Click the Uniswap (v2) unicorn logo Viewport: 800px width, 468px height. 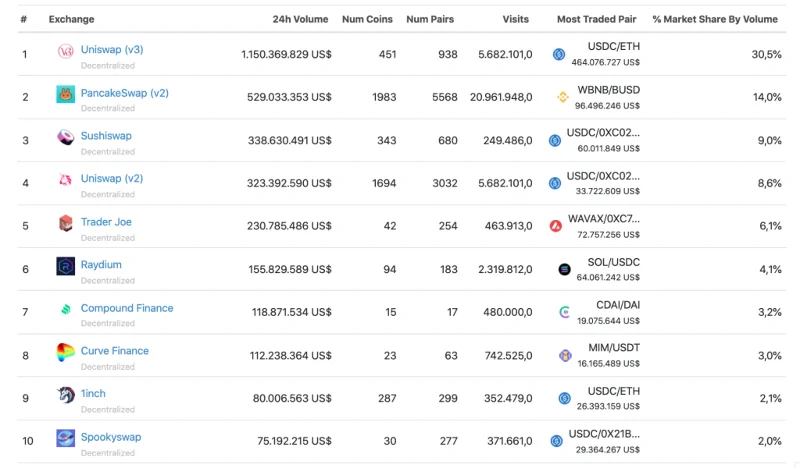click(x=65, y=180)
